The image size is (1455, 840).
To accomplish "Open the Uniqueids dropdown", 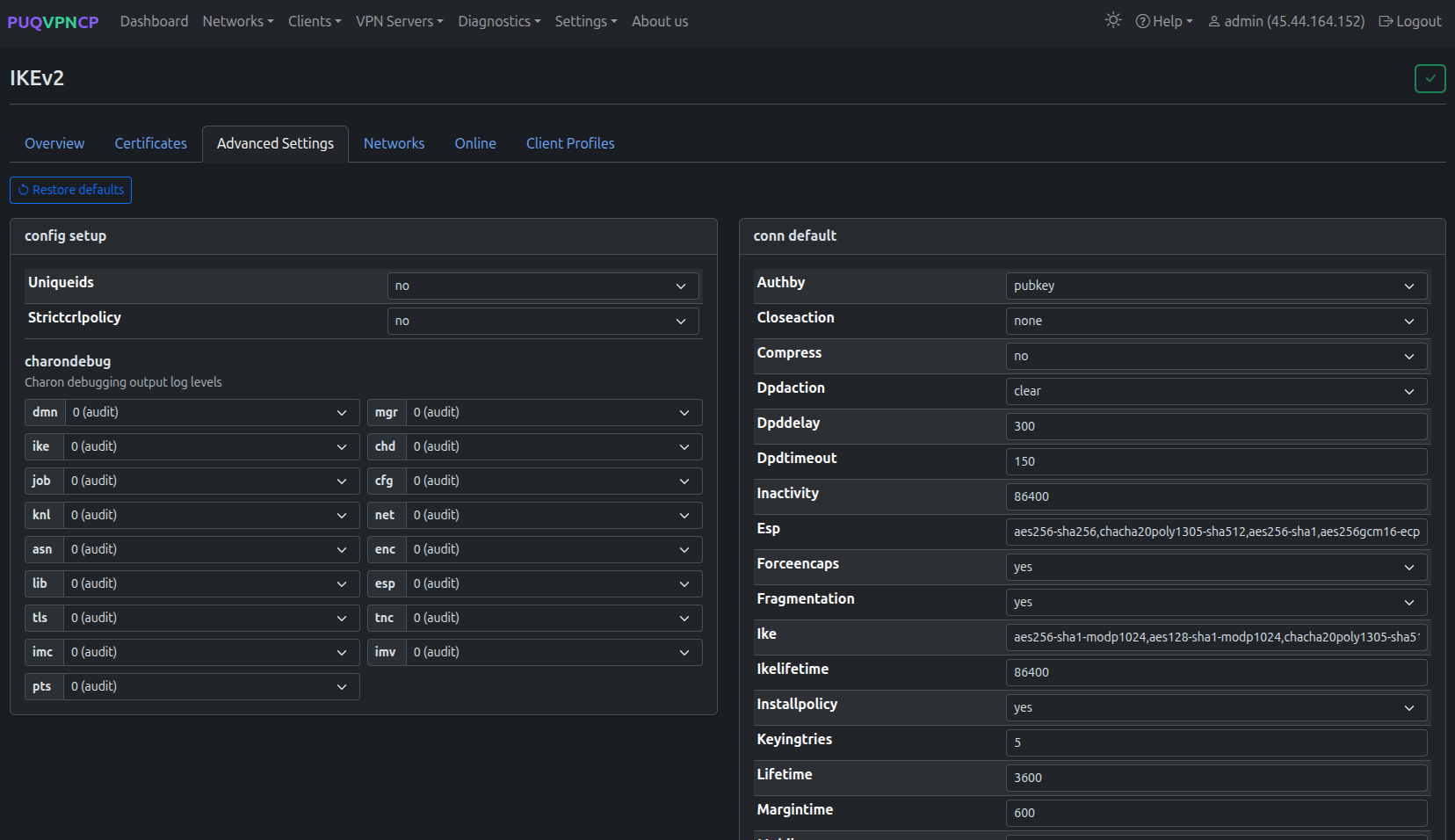I will coord(543,286).
